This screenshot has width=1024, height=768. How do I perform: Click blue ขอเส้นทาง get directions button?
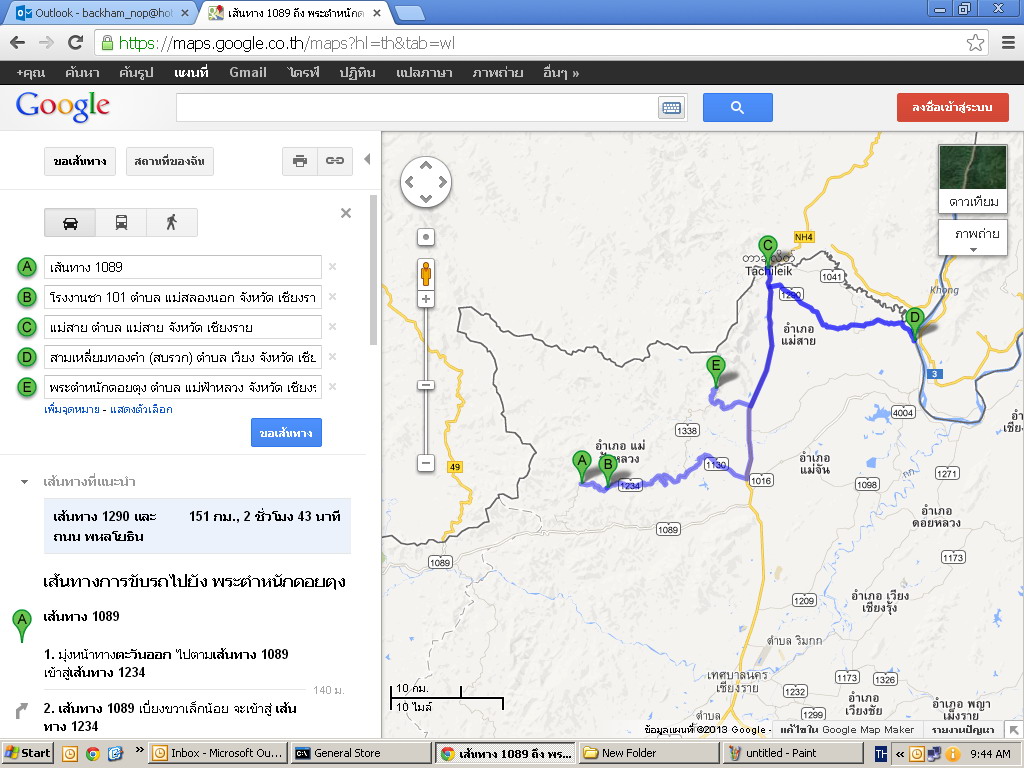coord(286,432)
